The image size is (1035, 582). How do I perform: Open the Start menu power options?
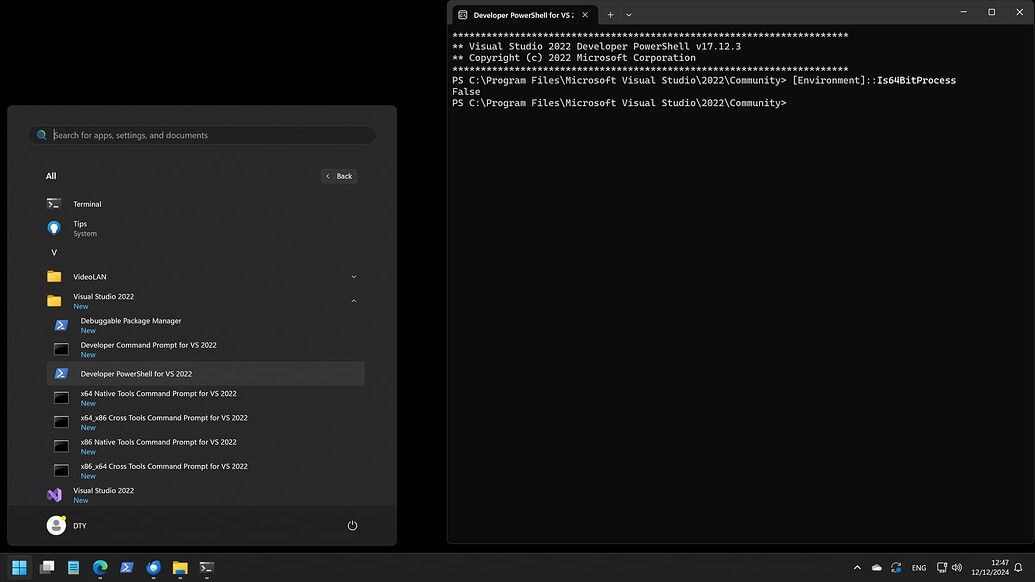click(x=352, y=525)
